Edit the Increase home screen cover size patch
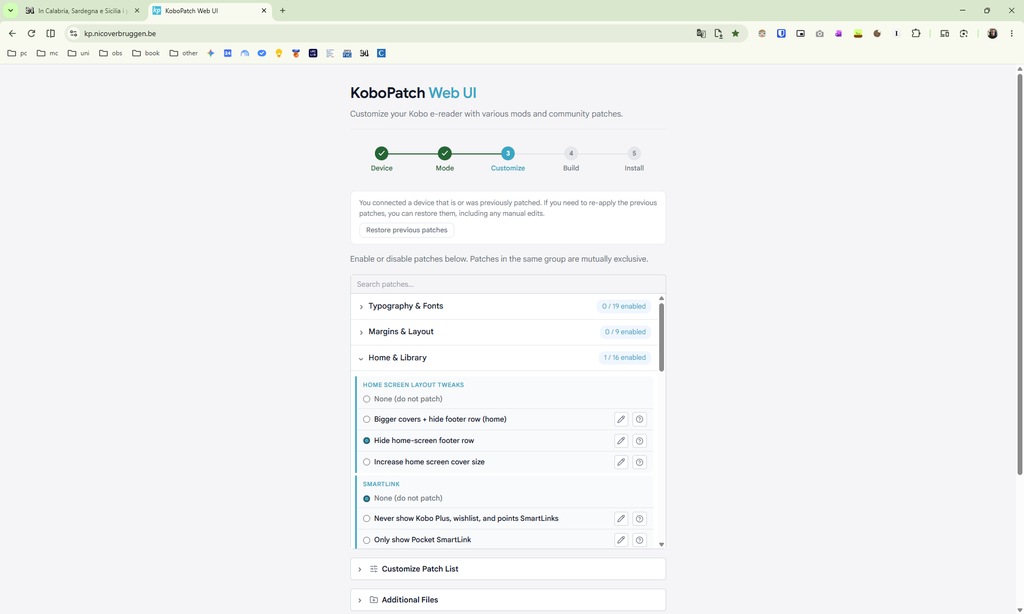The width and height of the screenshot is (1024, 614). tap(621, 462)
